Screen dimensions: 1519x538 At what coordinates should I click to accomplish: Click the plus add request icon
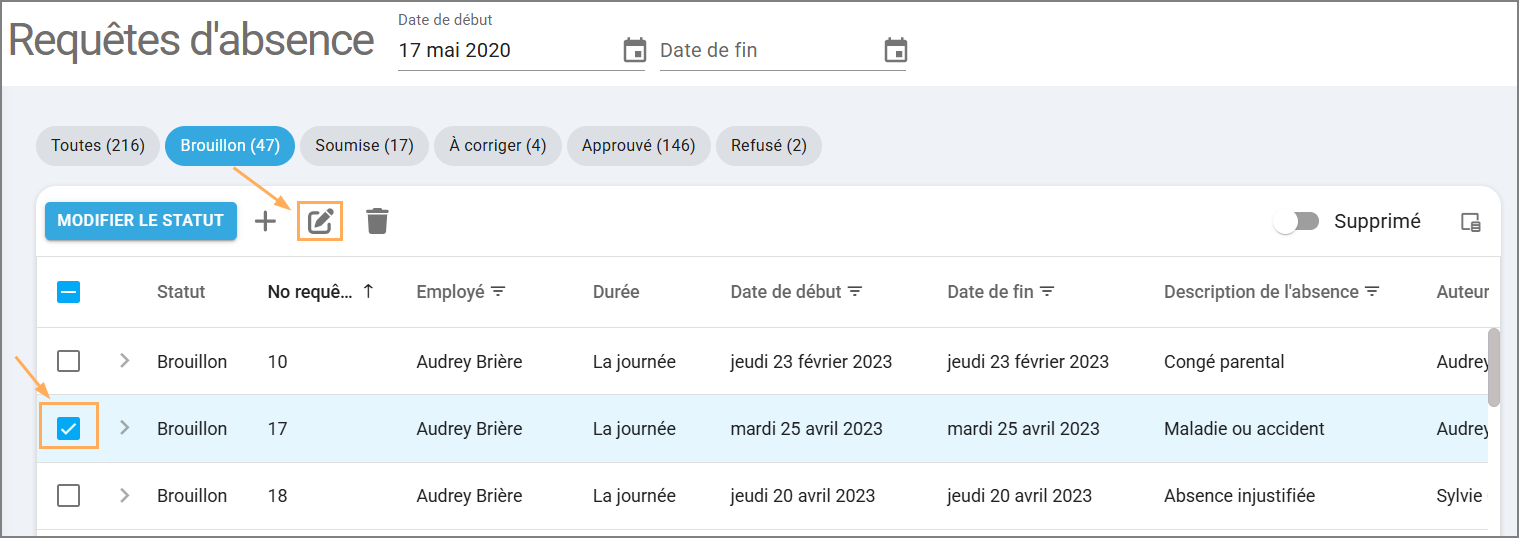265,221
